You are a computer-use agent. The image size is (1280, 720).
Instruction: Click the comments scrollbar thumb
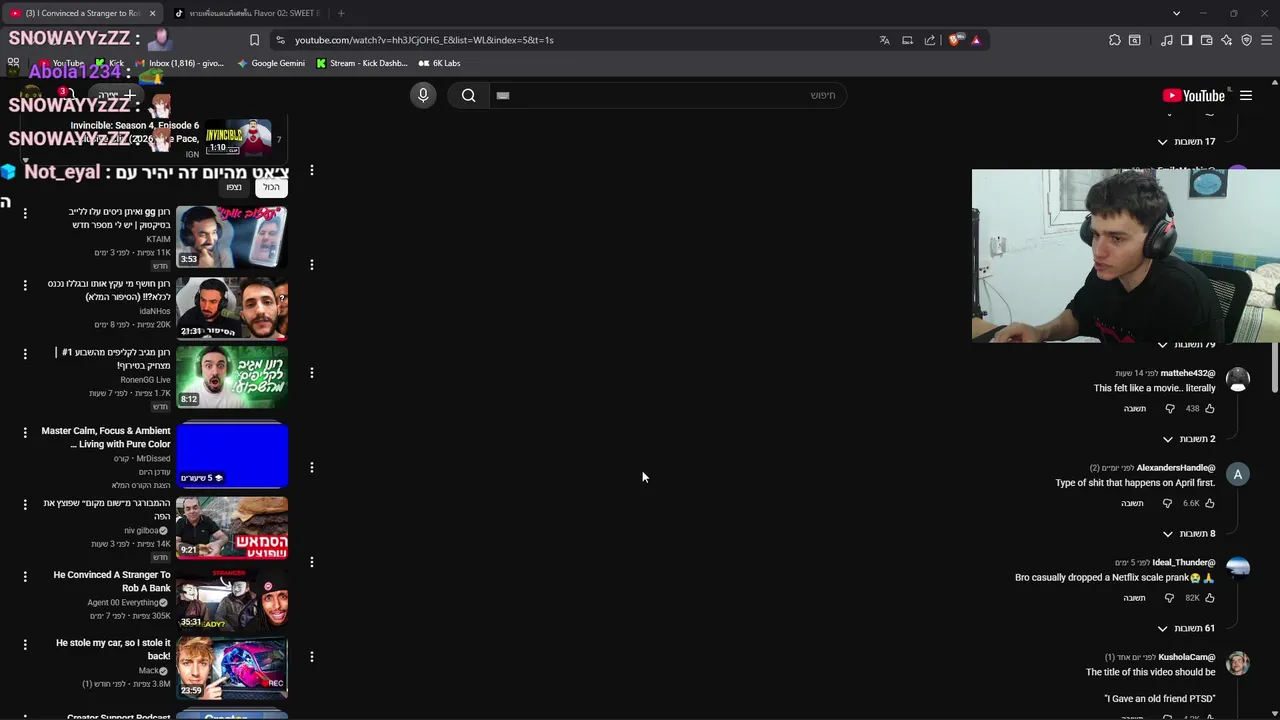(x=1274, y=367)
